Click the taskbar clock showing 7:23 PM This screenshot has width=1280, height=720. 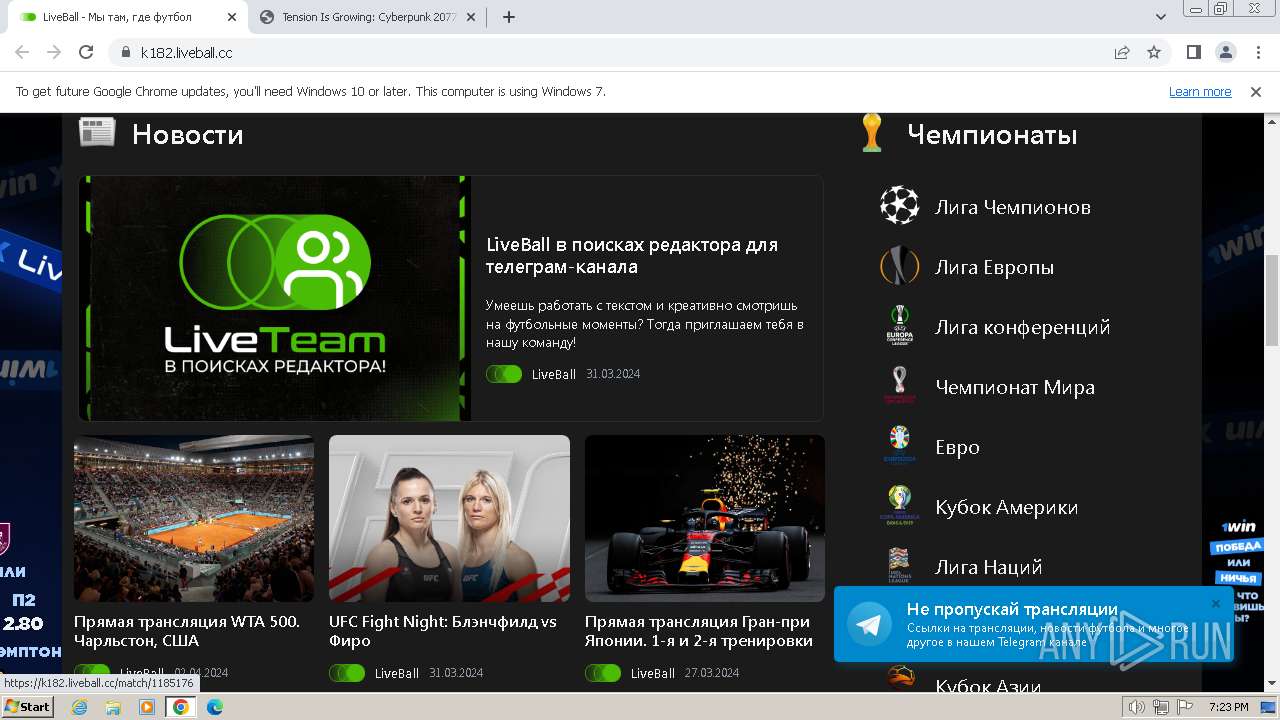click(1228, 707)
